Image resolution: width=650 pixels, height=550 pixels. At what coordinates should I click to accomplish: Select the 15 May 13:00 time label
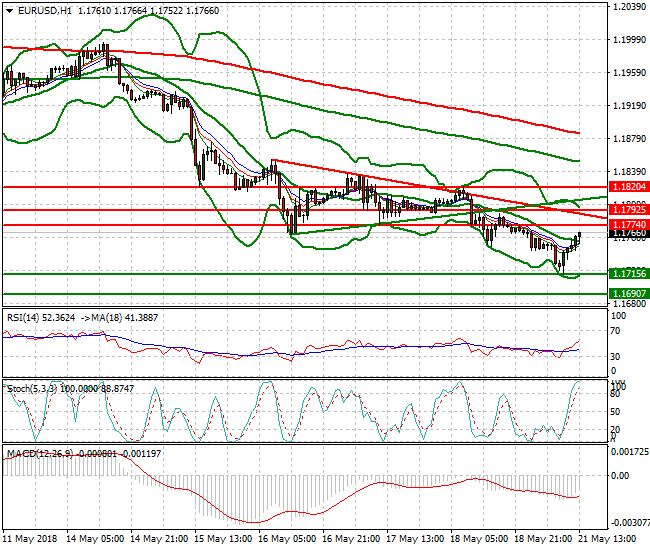pyautogui.click(x=223, y=539)
